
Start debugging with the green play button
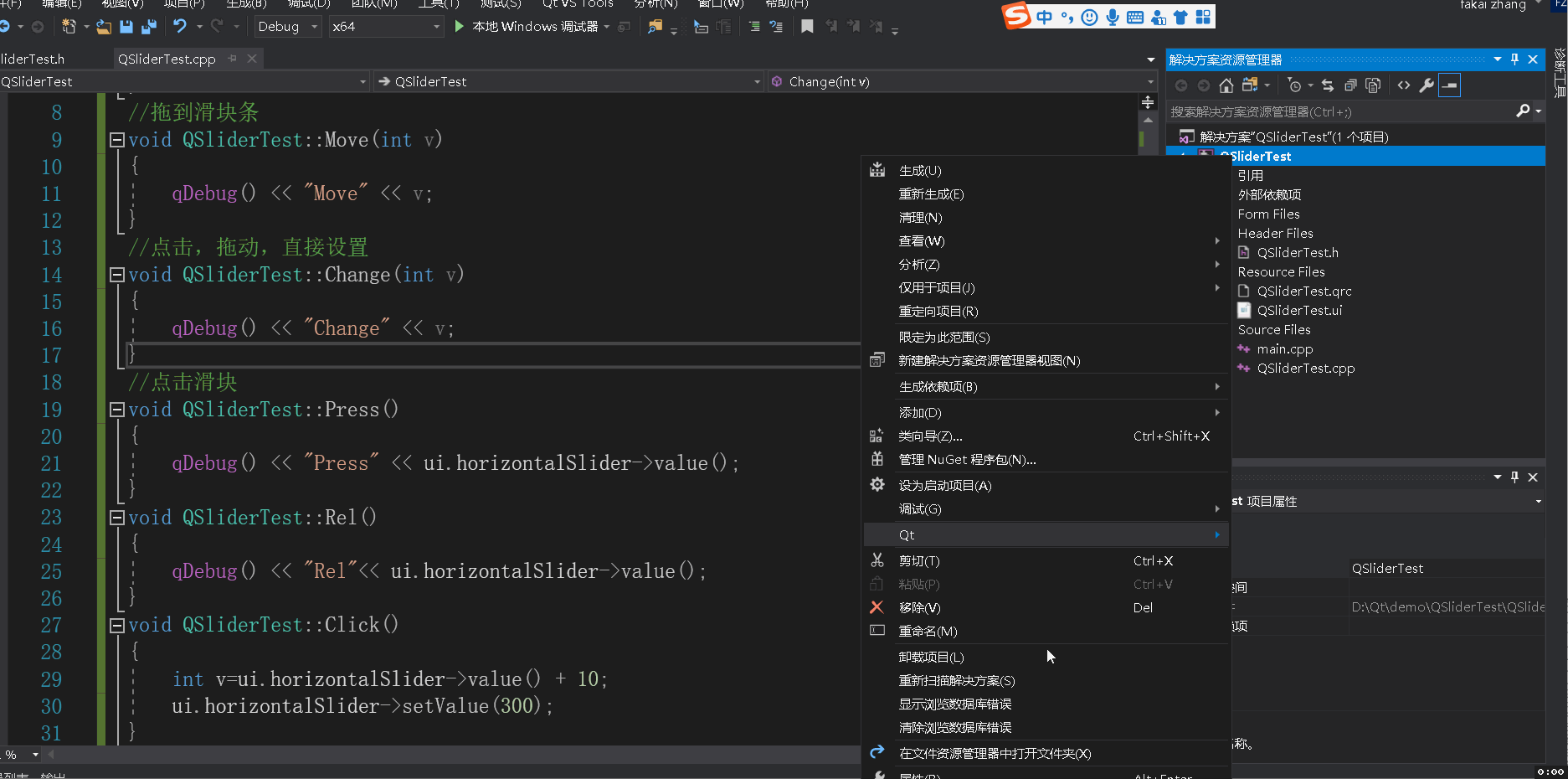click(x=459, y=27)
